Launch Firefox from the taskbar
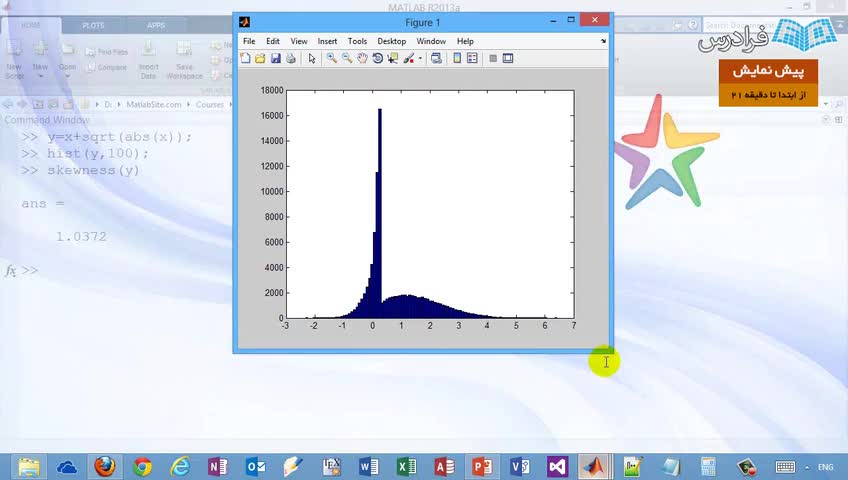This screenshot has height=480, width=848. click(x=104, y=467)
